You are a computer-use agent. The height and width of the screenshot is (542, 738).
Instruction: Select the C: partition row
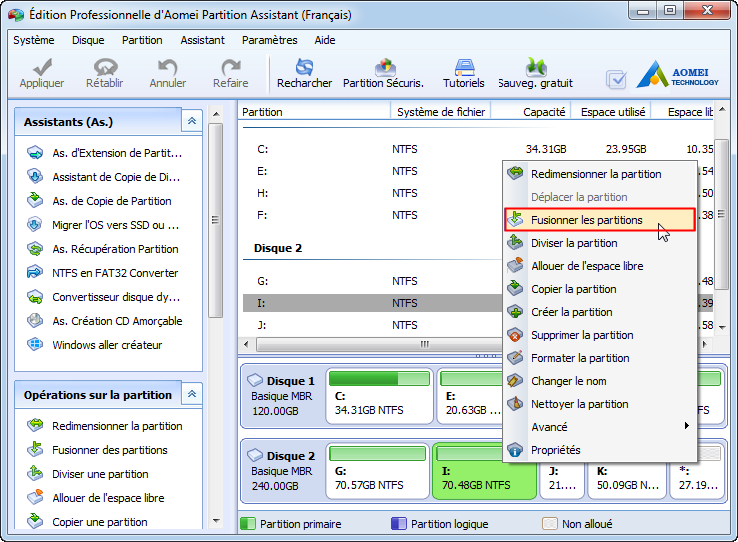pyautogui.click(x=478, y=149)
